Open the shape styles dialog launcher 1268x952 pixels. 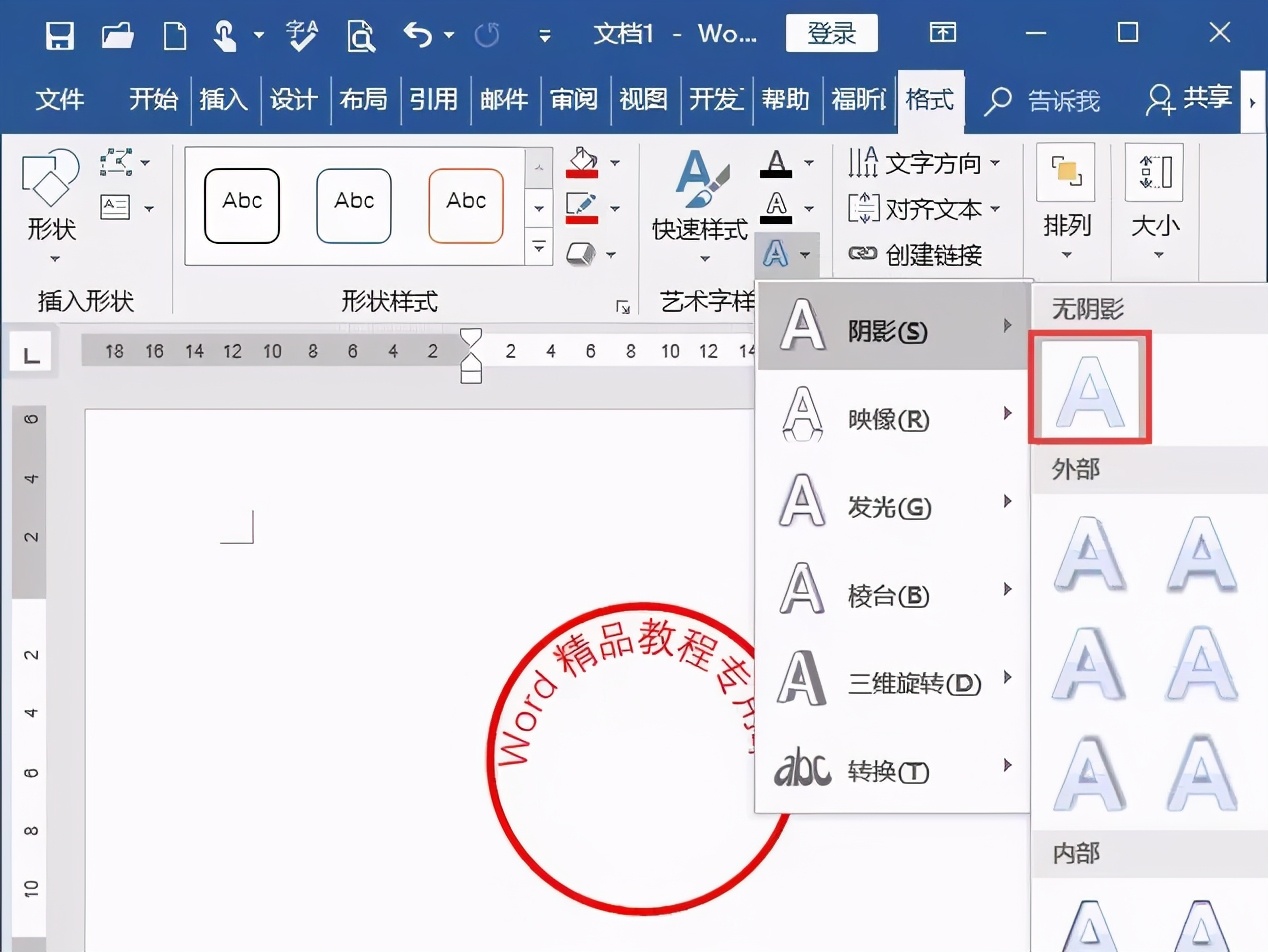coord(624,308)
